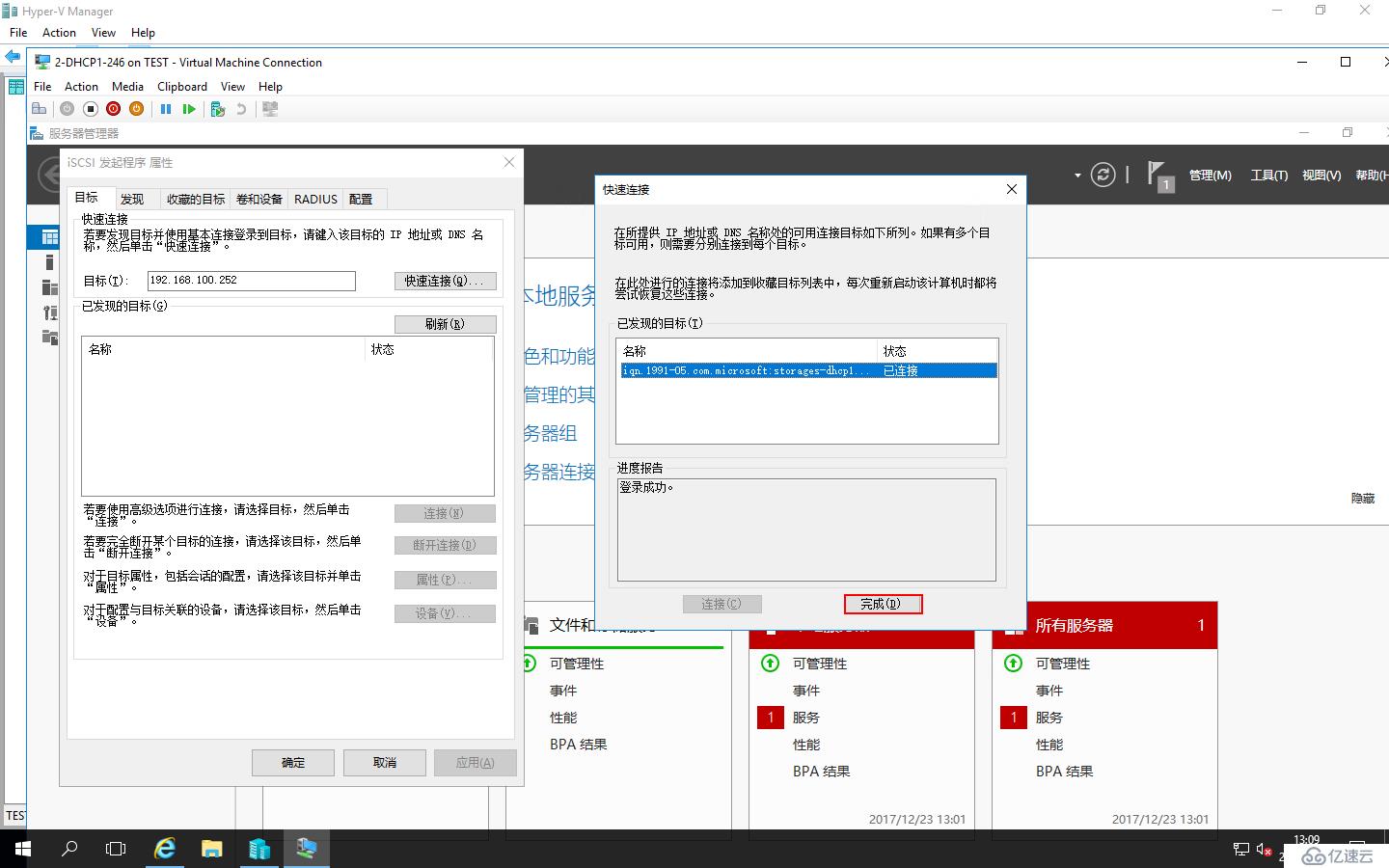The width and height of the screenshot is (1389, 868).
Task: Switch to the RADIUS tab
Action: pyautogui.click(x=315, y=199)
